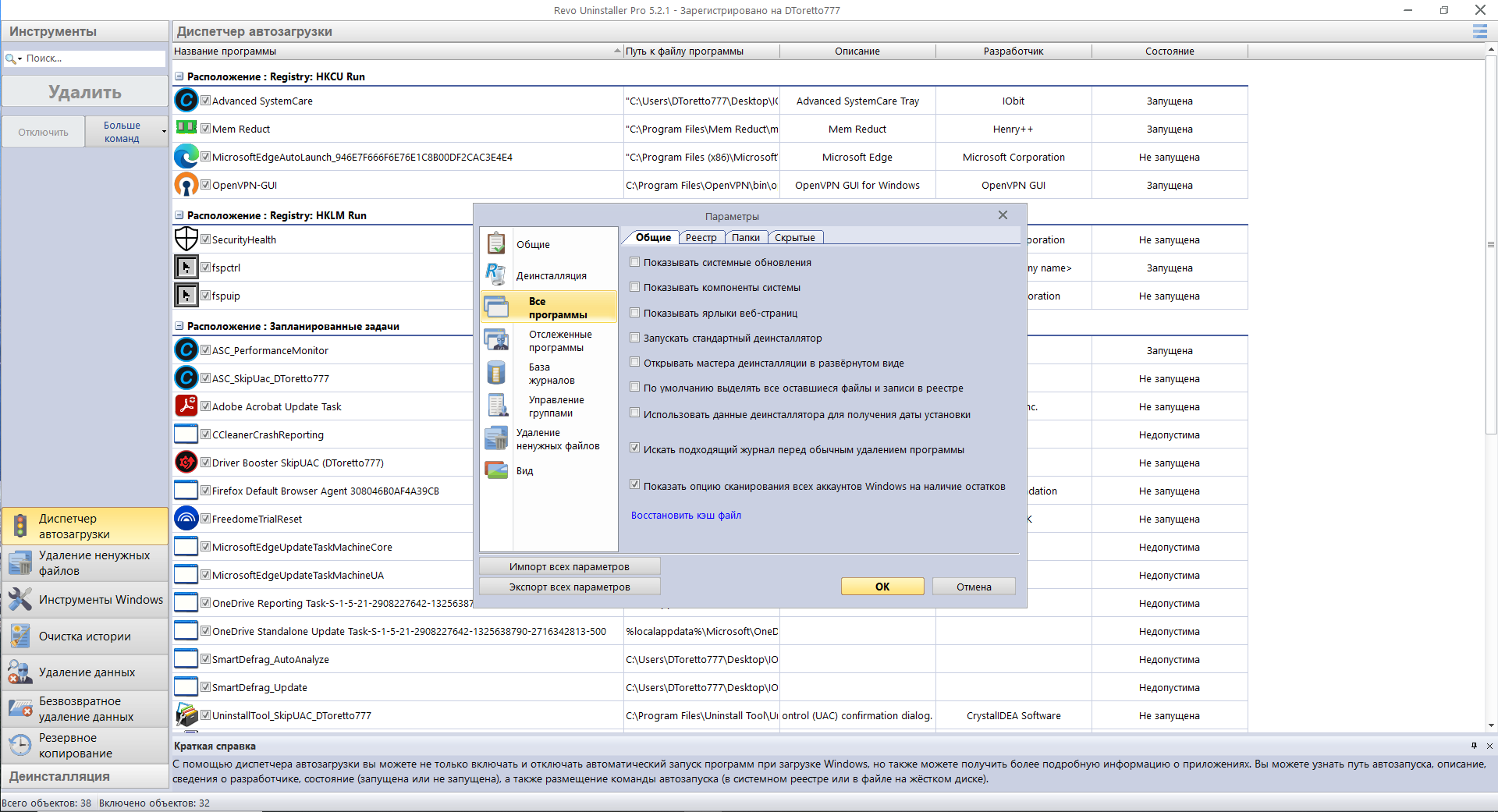Click the fspuip row icon
The width and height of the screenshot is (1498, 812).
[186, 296]
